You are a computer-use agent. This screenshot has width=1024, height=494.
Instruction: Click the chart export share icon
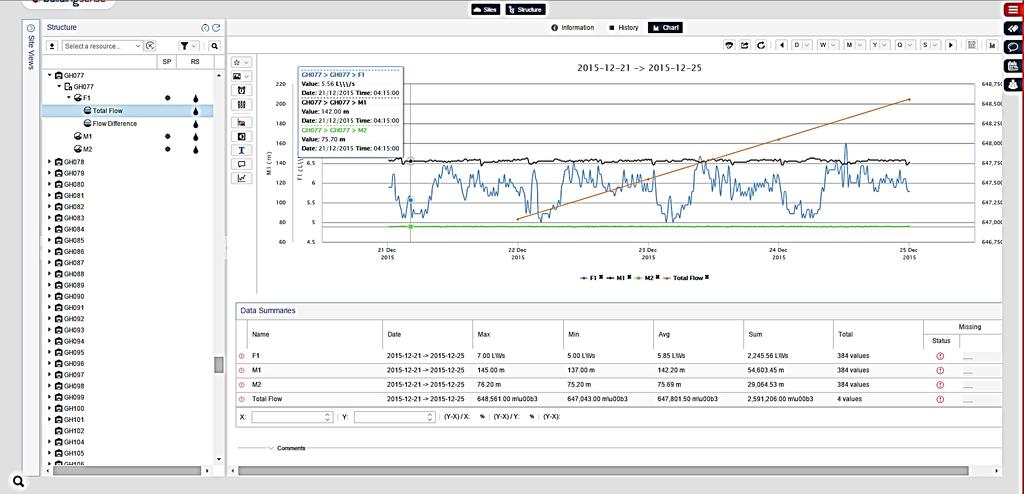pyautogui.click(x=744, y=45)
